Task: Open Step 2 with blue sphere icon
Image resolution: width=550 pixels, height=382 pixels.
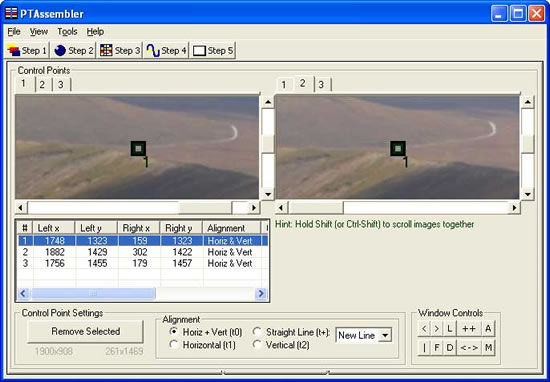Action: pos(73,51)
